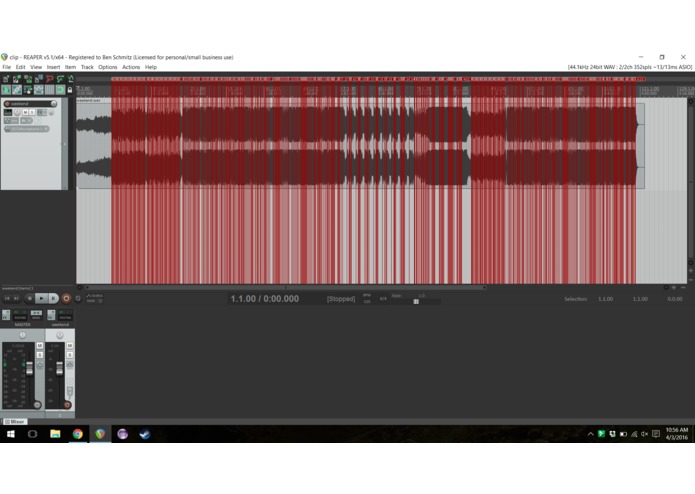Screen dimensions: 695x494
Task: Open the Help menu
Action: [x=151, y=67]
